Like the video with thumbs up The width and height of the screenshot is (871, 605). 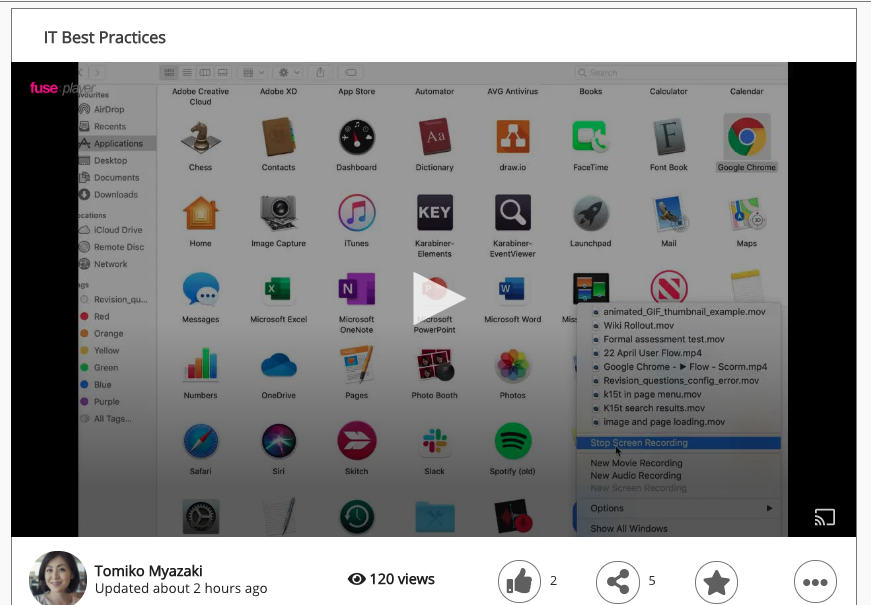519,581
